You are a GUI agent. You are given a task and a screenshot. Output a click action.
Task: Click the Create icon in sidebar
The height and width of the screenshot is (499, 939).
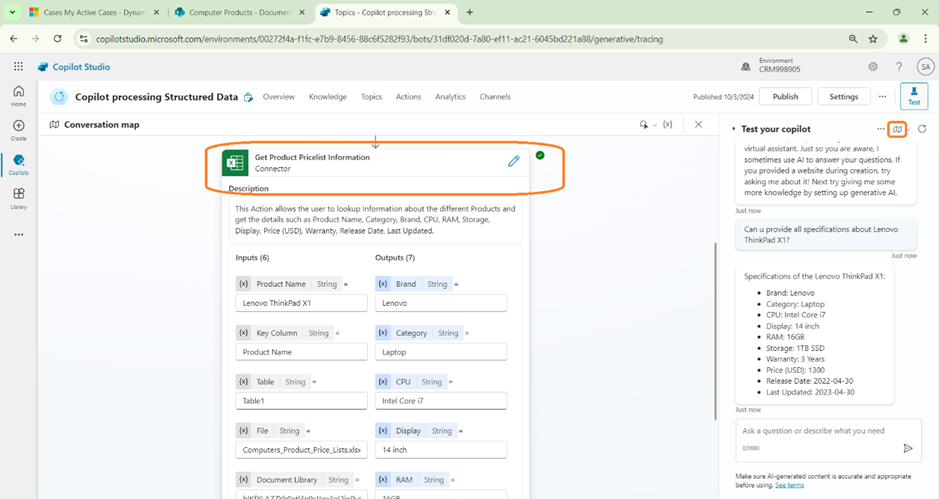click(x=18, y=130)
